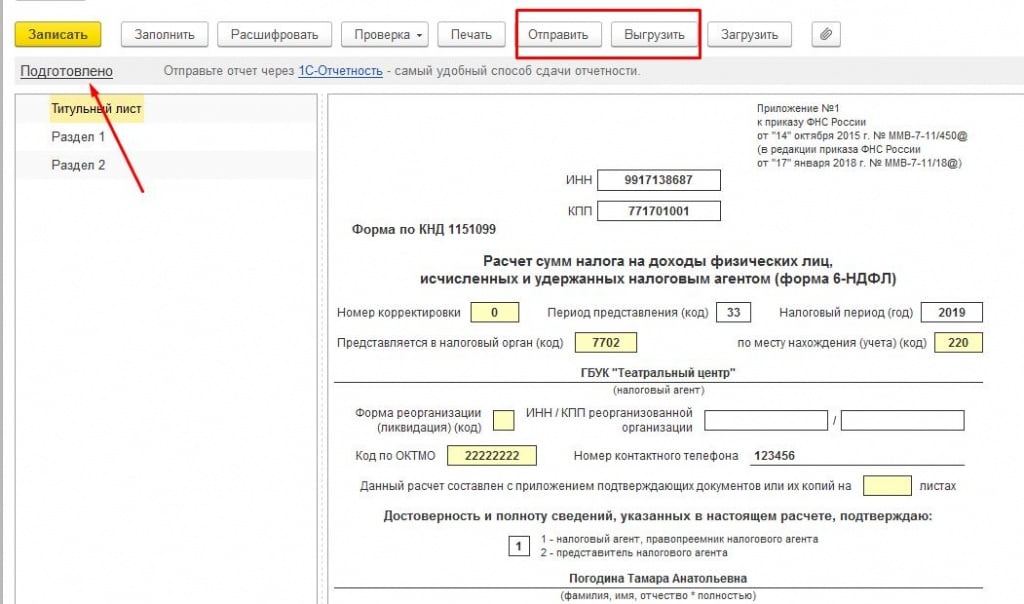
Task: Click the Форма реорганизации code box
Action: pyautogui.click(x=504, y=420)
